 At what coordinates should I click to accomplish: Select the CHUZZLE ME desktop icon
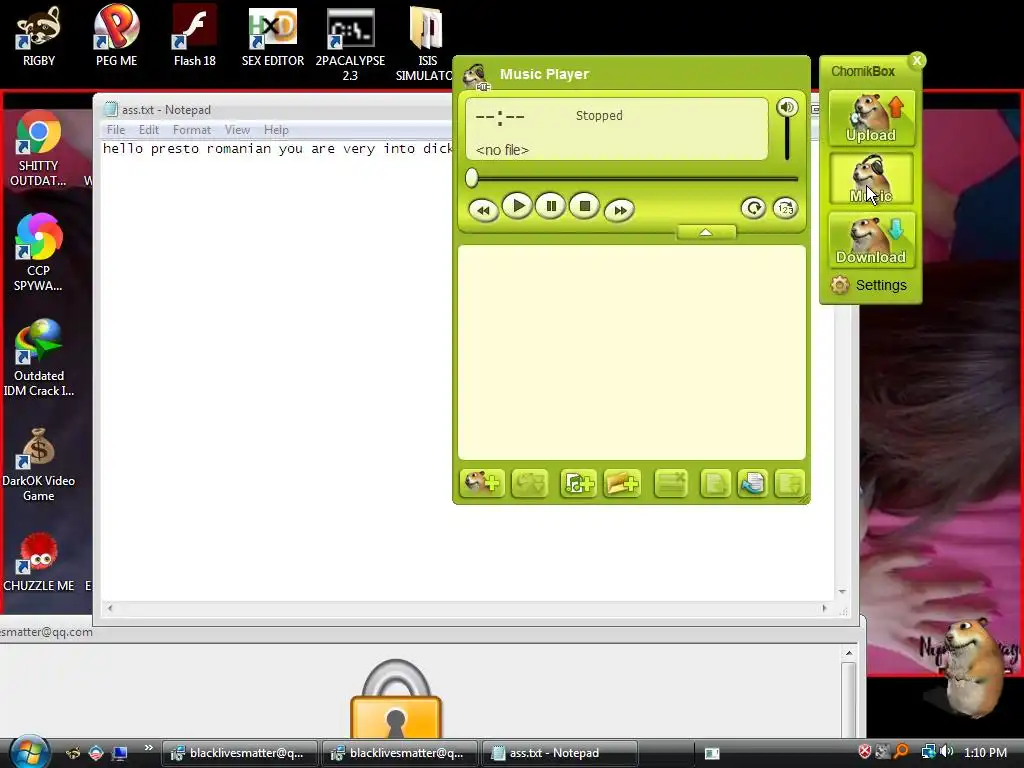pos(39,562)
